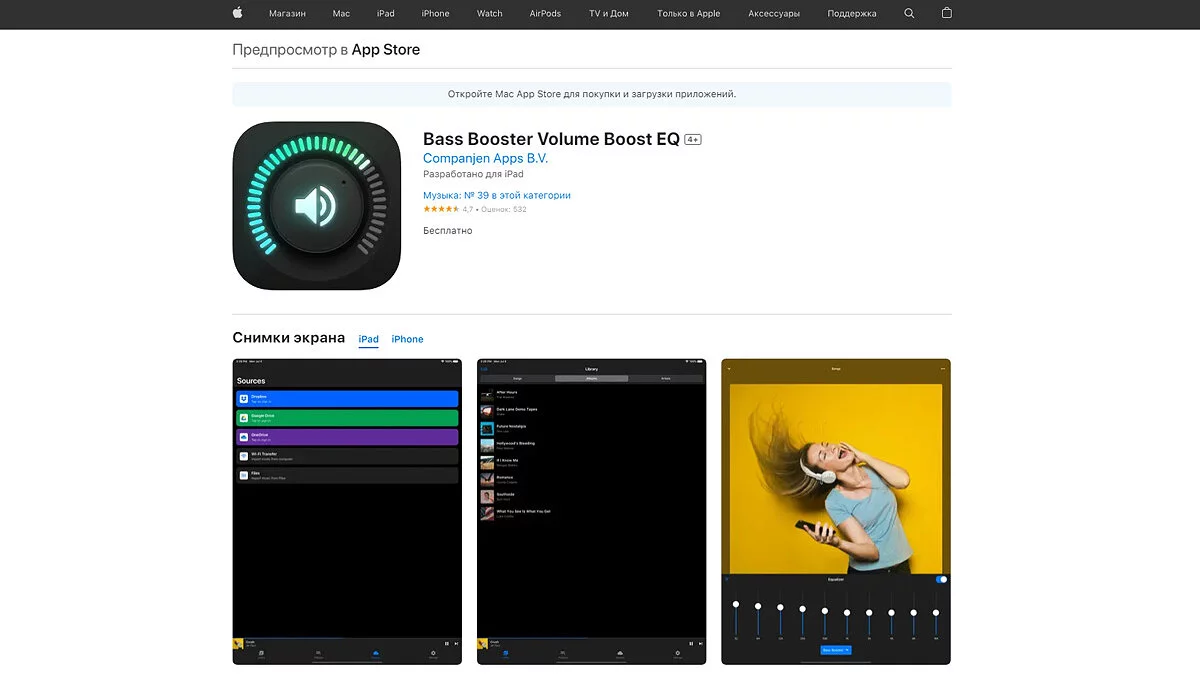Open the Mac menu item
1200x675 pixels.
(x=341, y=14)
